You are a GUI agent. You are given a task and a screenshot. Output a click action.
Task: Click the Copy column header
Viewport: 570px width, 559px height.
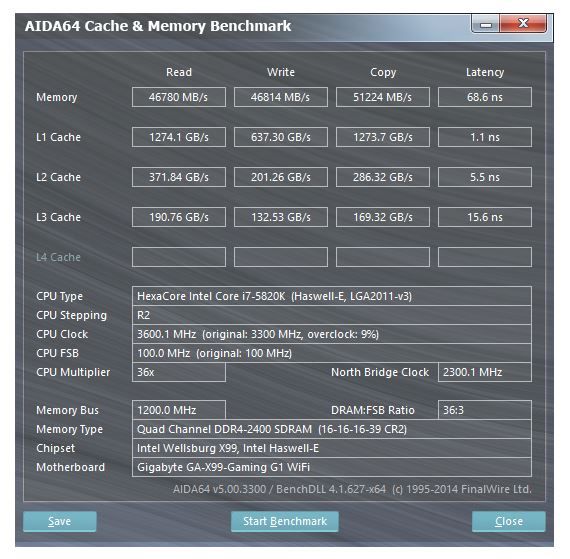383,72
